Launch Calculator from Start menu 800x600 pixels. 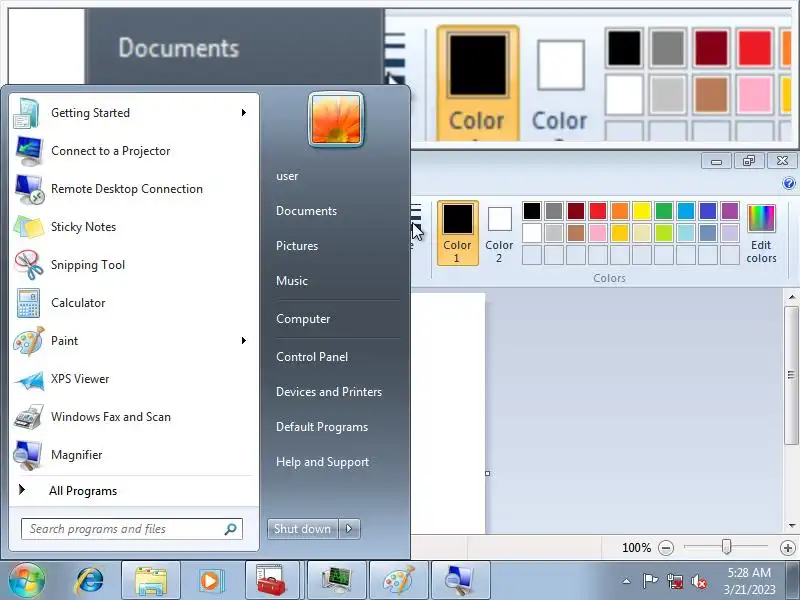(133, 303)
